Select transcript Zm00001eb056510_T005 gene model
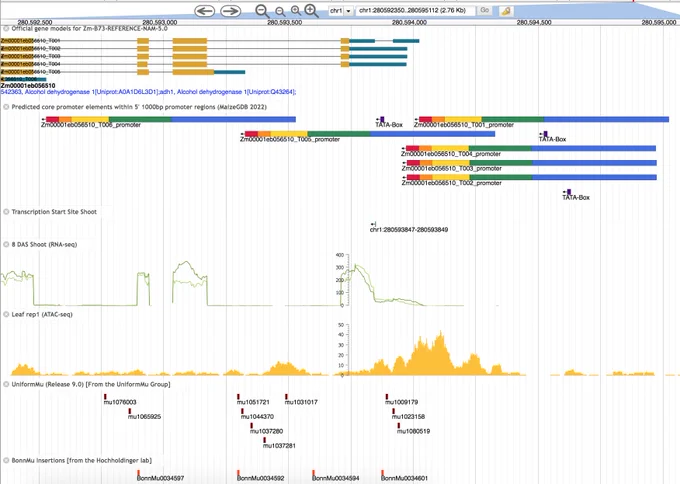 [123, 72]
